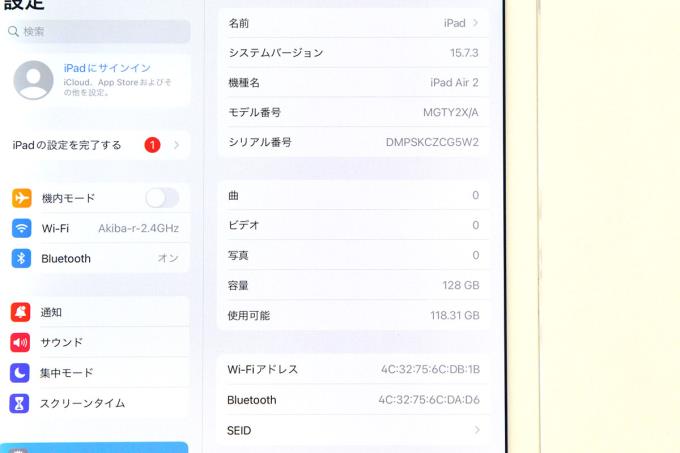Viewport: 680px width, 453px height.
Task: Toggle the 機内モード switch
Action: (x=162, y=198)
